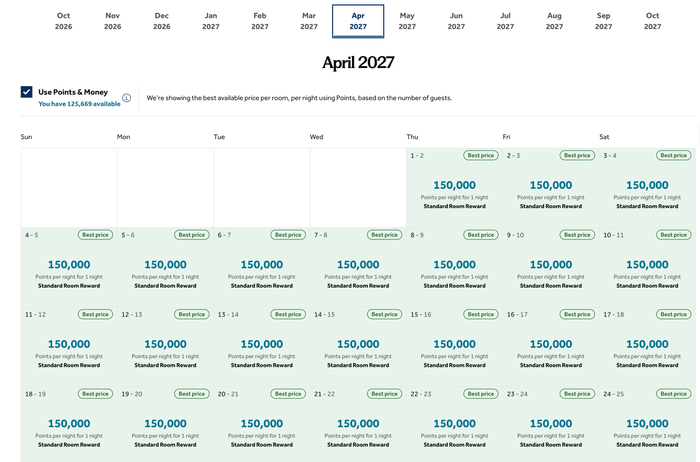Select the April 1 - 2 night cell
Image resolution: width=700 pixels, height=462 pixels.
tap(454, 187)
